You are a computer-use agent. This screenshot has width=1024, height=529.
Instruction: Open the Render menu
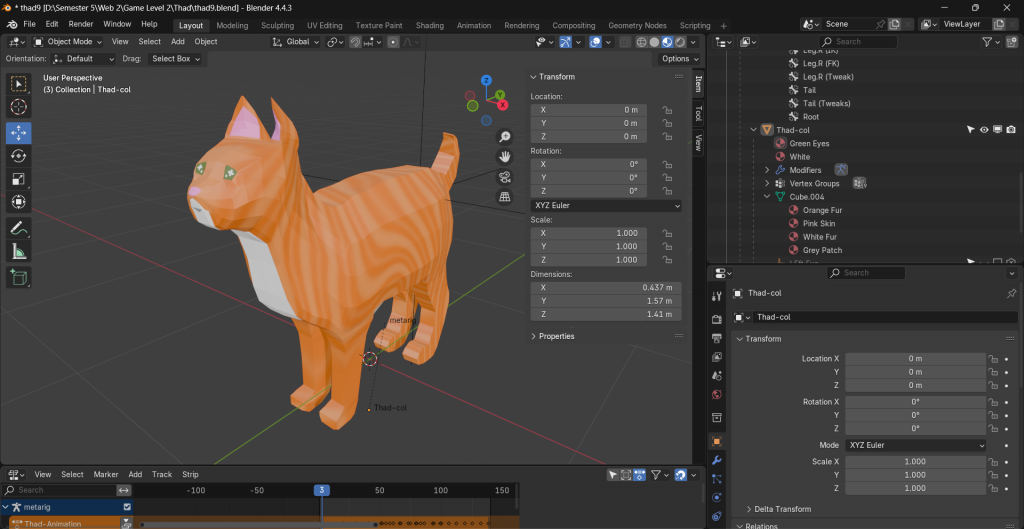pos(81,24)
